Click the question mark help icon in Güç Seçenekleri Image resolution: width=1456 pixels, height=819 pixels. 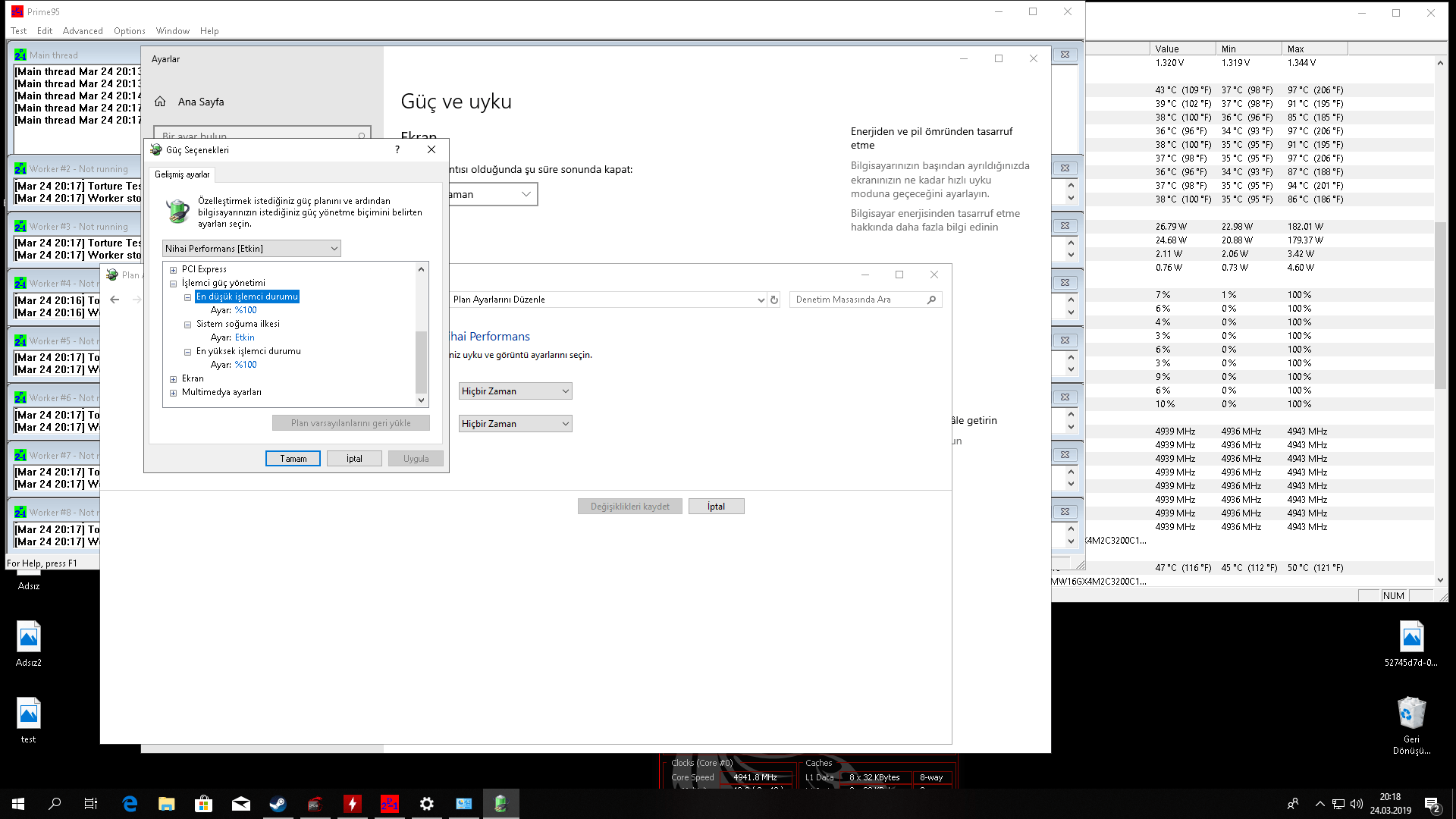click(397, 149)
